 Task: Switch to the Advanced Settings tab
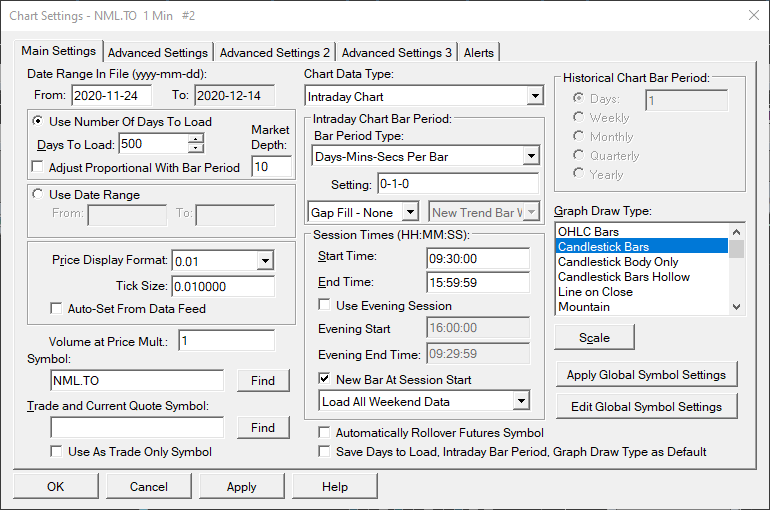click(158, 53)
